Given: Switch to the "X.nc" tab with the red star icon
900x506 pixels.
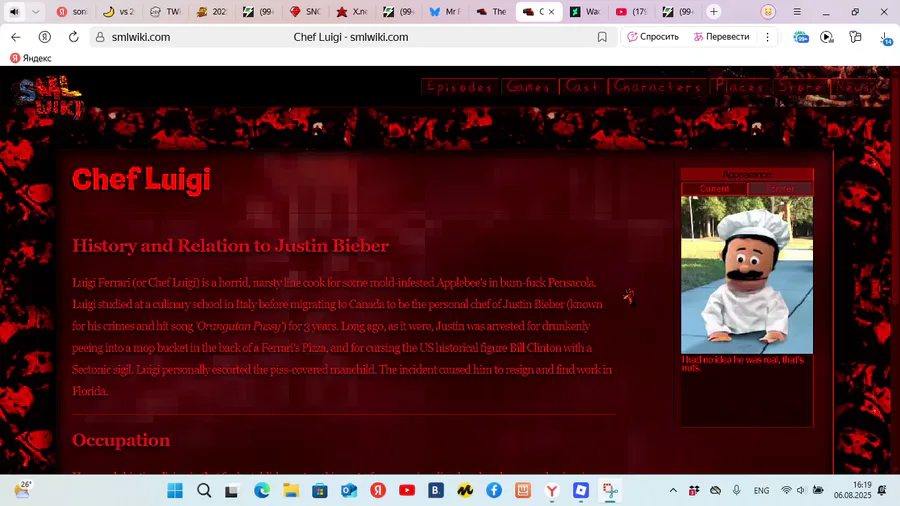Looking at the screenshot, I should tap(352, 11).
